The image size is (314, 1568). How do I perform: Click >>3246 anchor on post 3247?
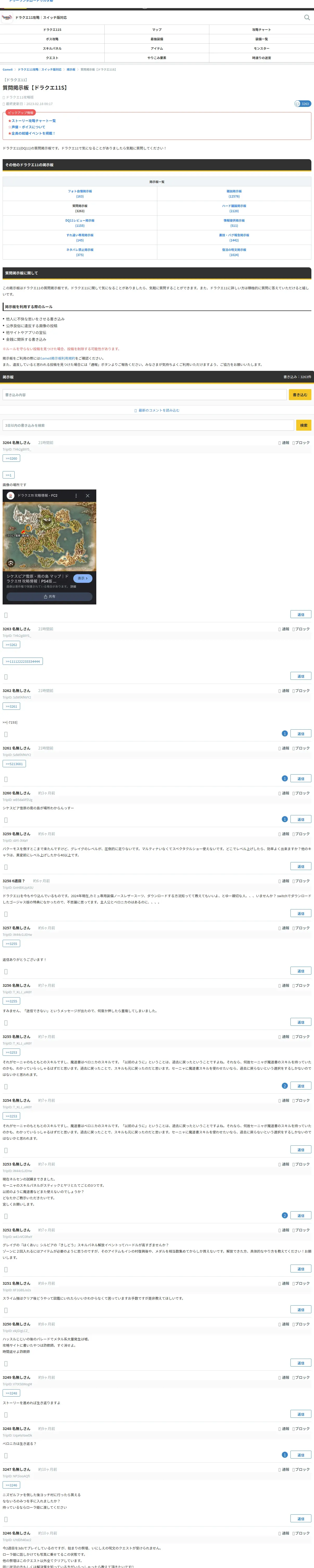pyautogui.click(x=12, y=1485)
